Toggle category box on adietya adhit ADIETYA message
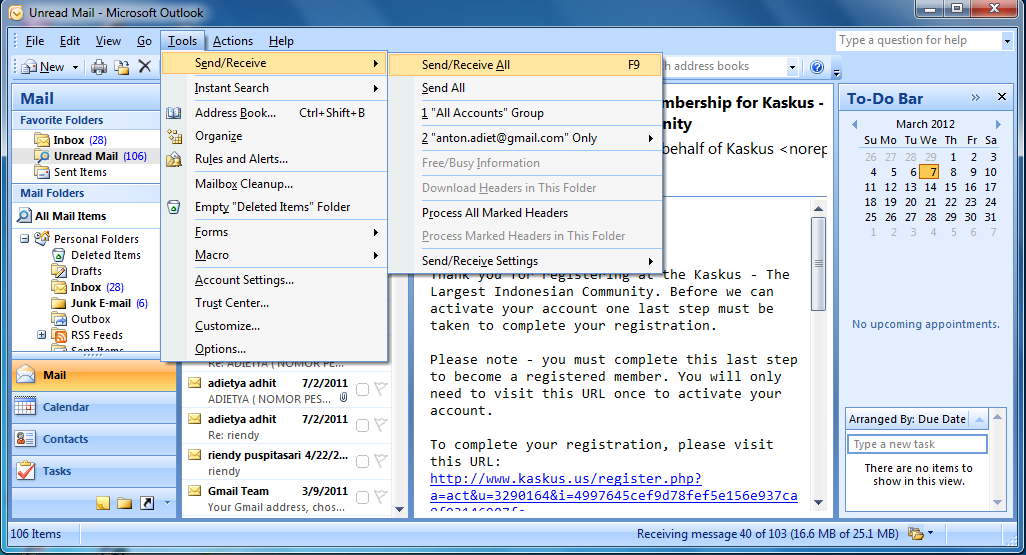The height and width of the screenshot is (555, 1026). point(362,390)
